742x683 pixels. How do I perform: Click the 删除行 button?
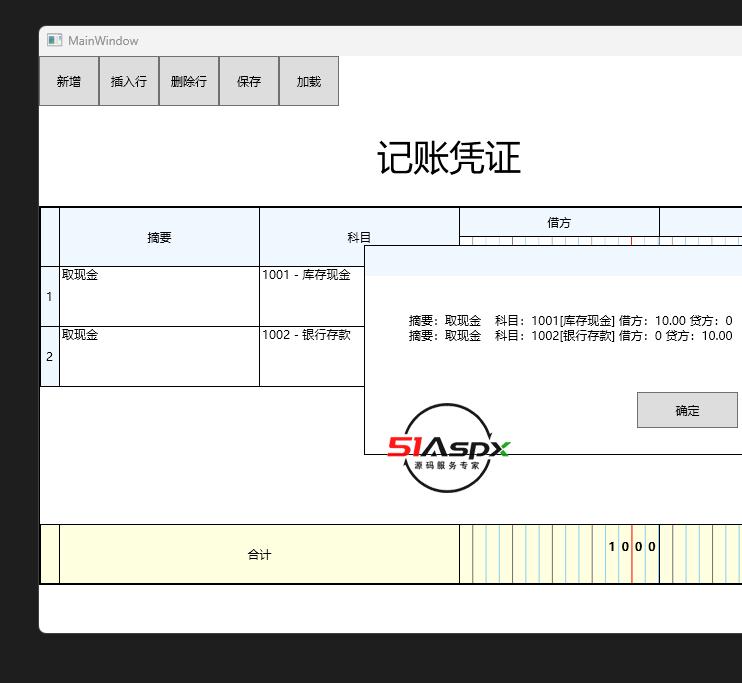point(189,81)
